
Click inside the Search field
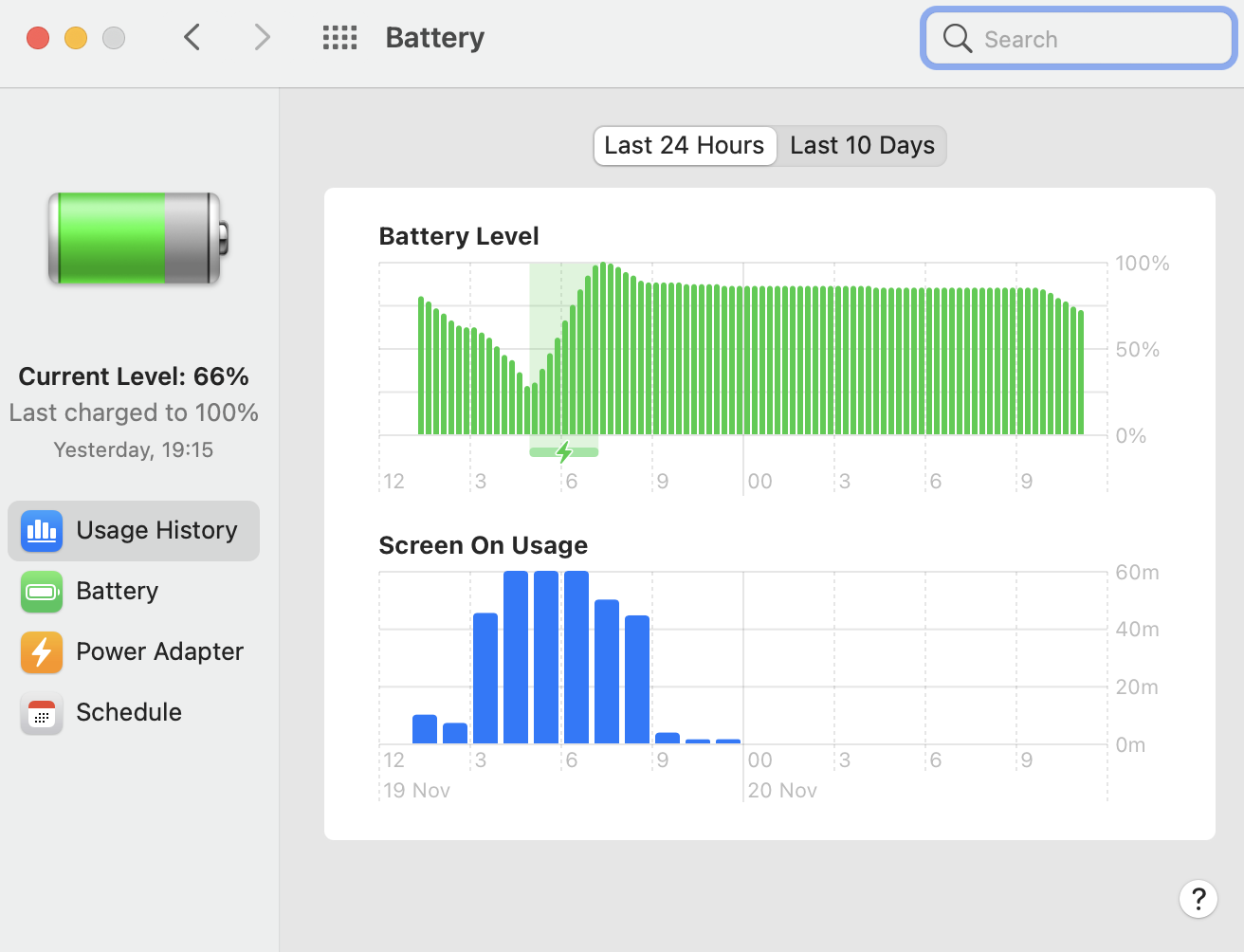tap(1079, 39)
